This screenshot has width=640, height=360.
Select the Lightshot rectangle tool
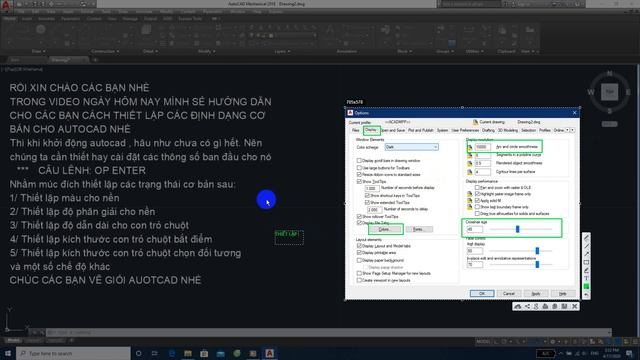587,262
